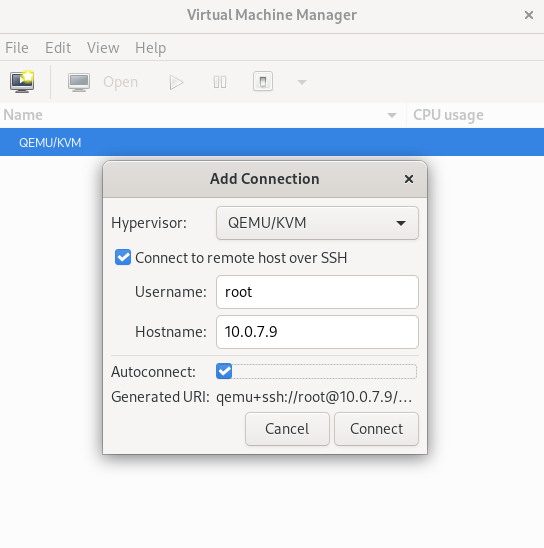Open the File menu
Viewport: 544px width, 548px height.
(17, 48)
